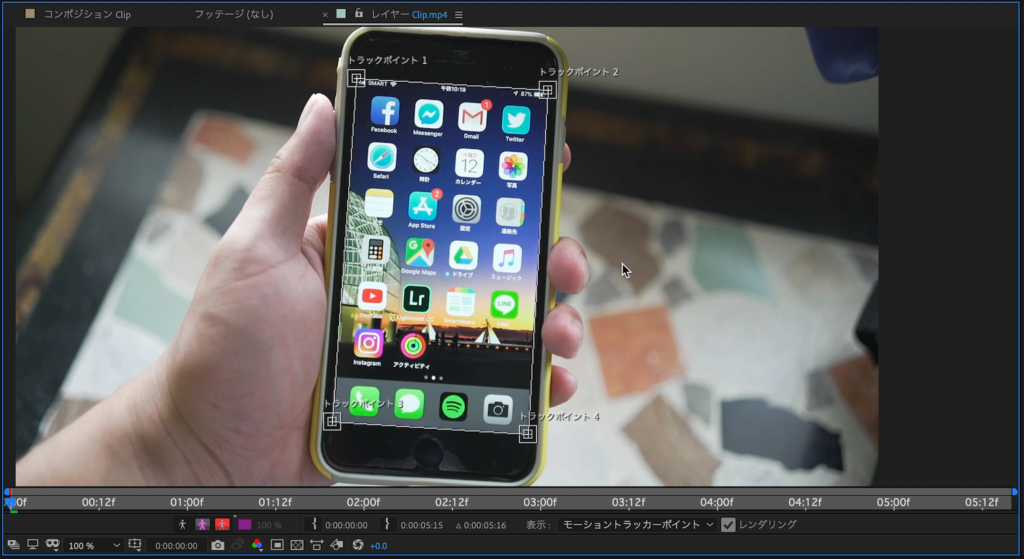The height and width of the screenshot is (559, 1024).
Task: Click the 01:00f mark on time ruler
Action: pyautogui.click(x=187, y=502)
